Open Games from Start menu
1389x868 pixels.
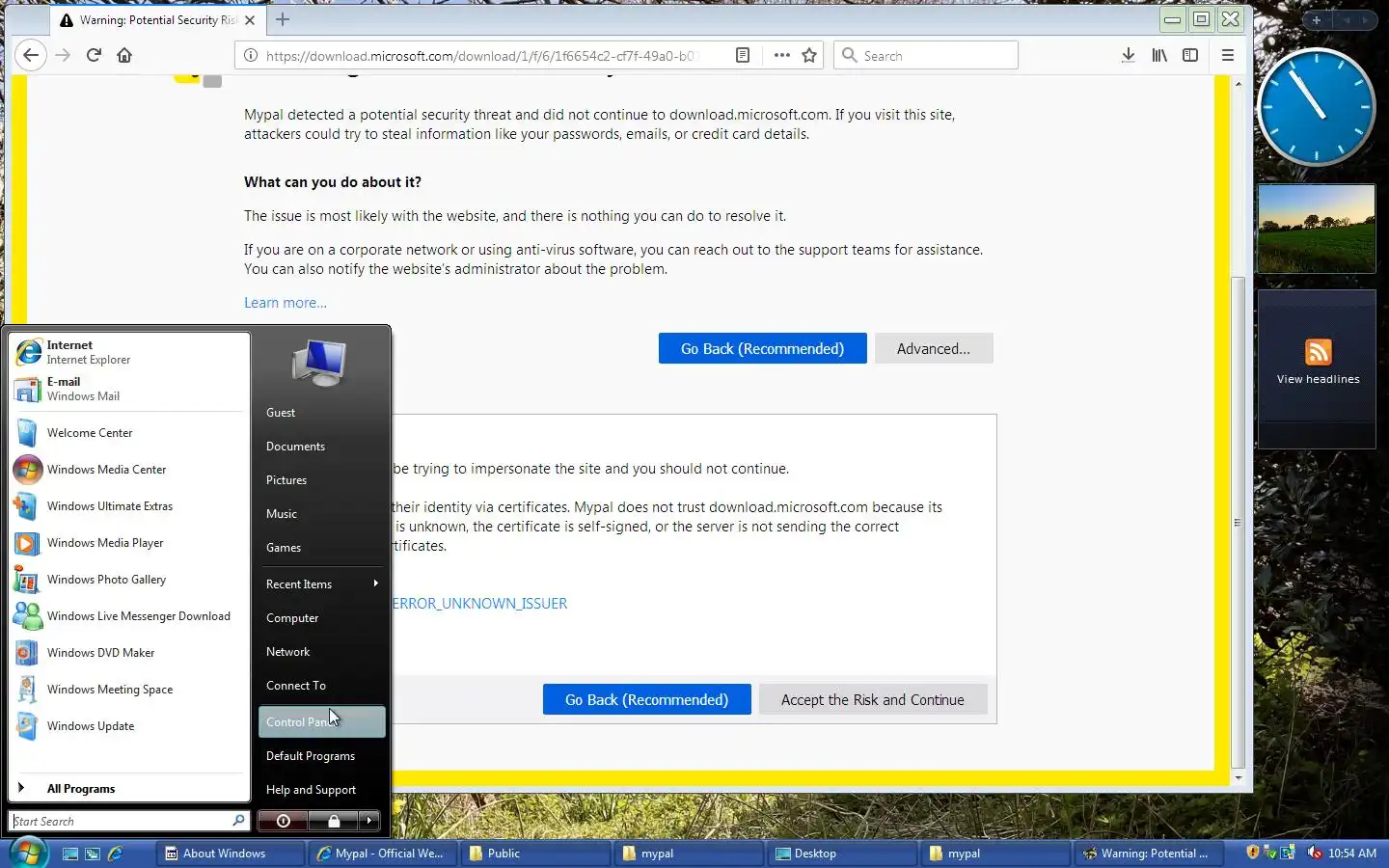coord(321,548)
